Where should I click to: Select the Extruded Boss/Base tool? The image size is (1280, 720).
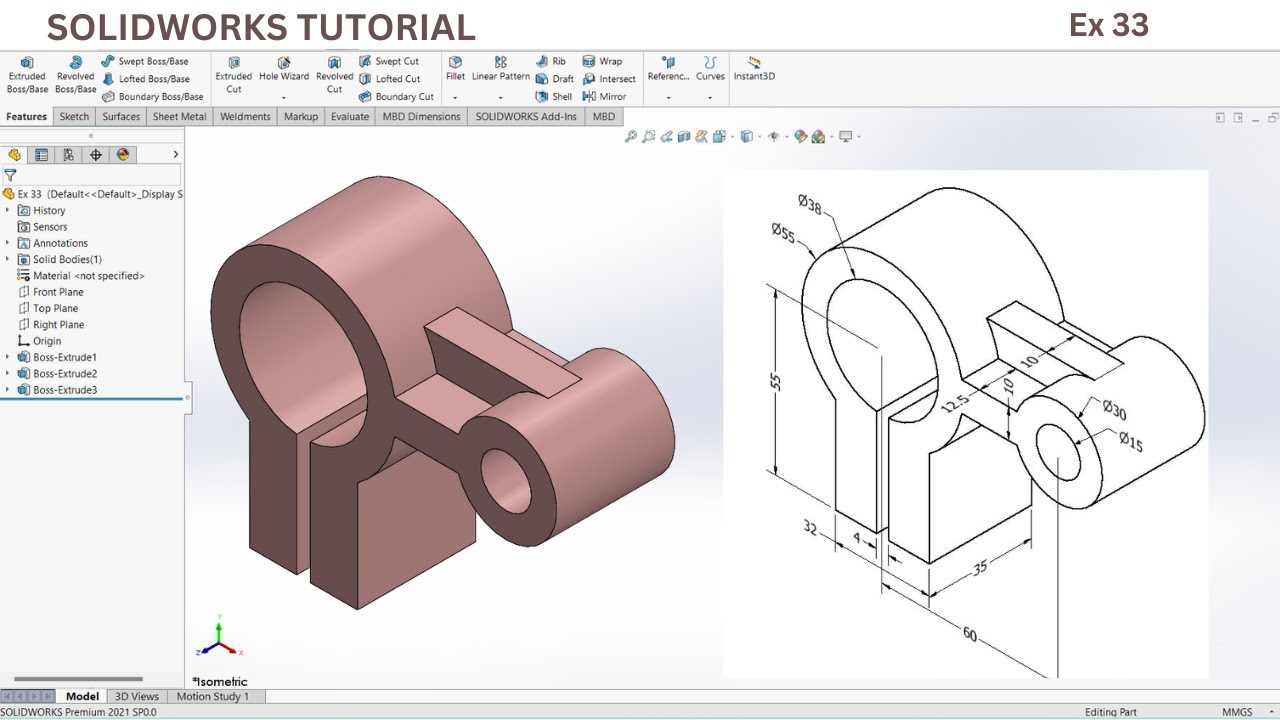pyautogui.click(x=27, y=76)
